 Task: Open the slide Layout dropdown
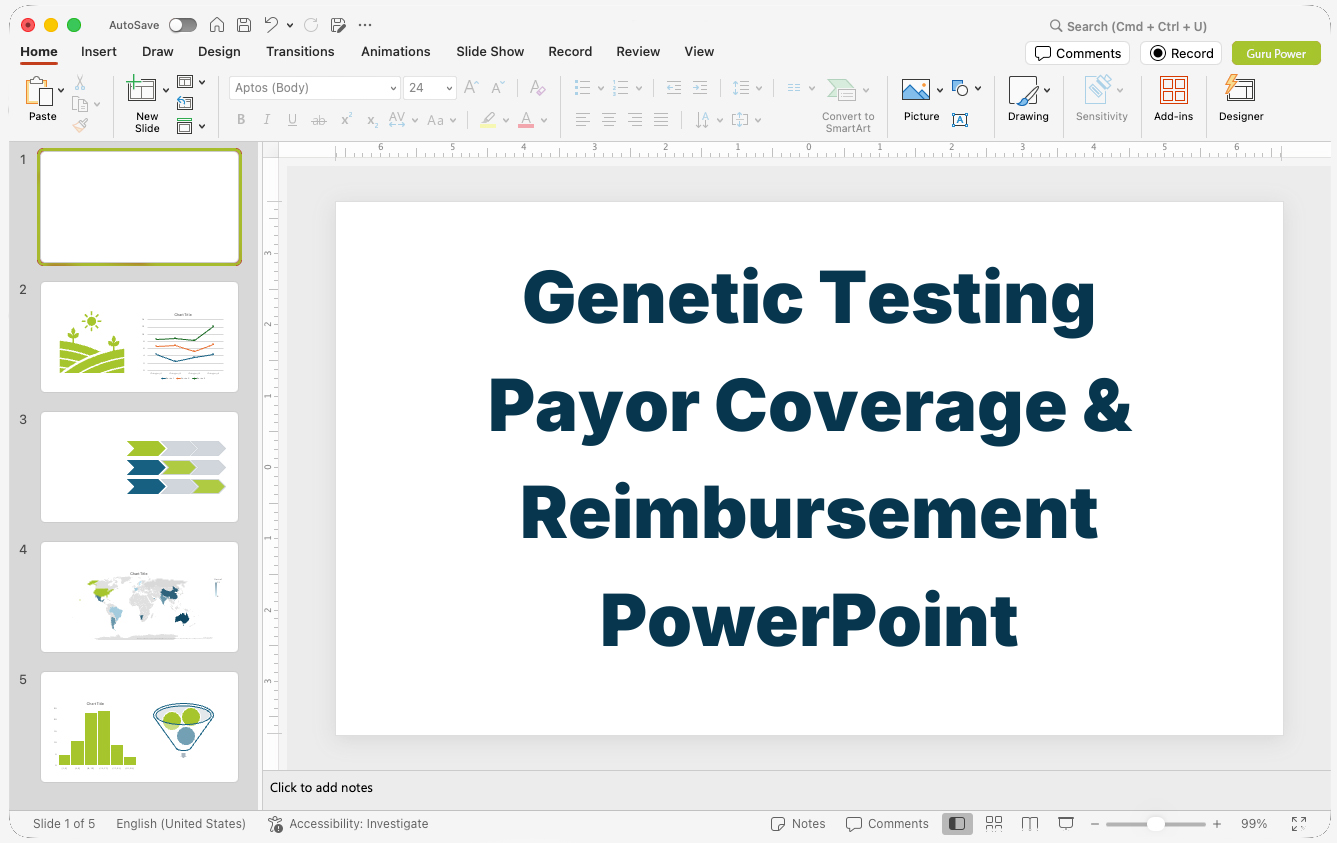pos(191,82)
